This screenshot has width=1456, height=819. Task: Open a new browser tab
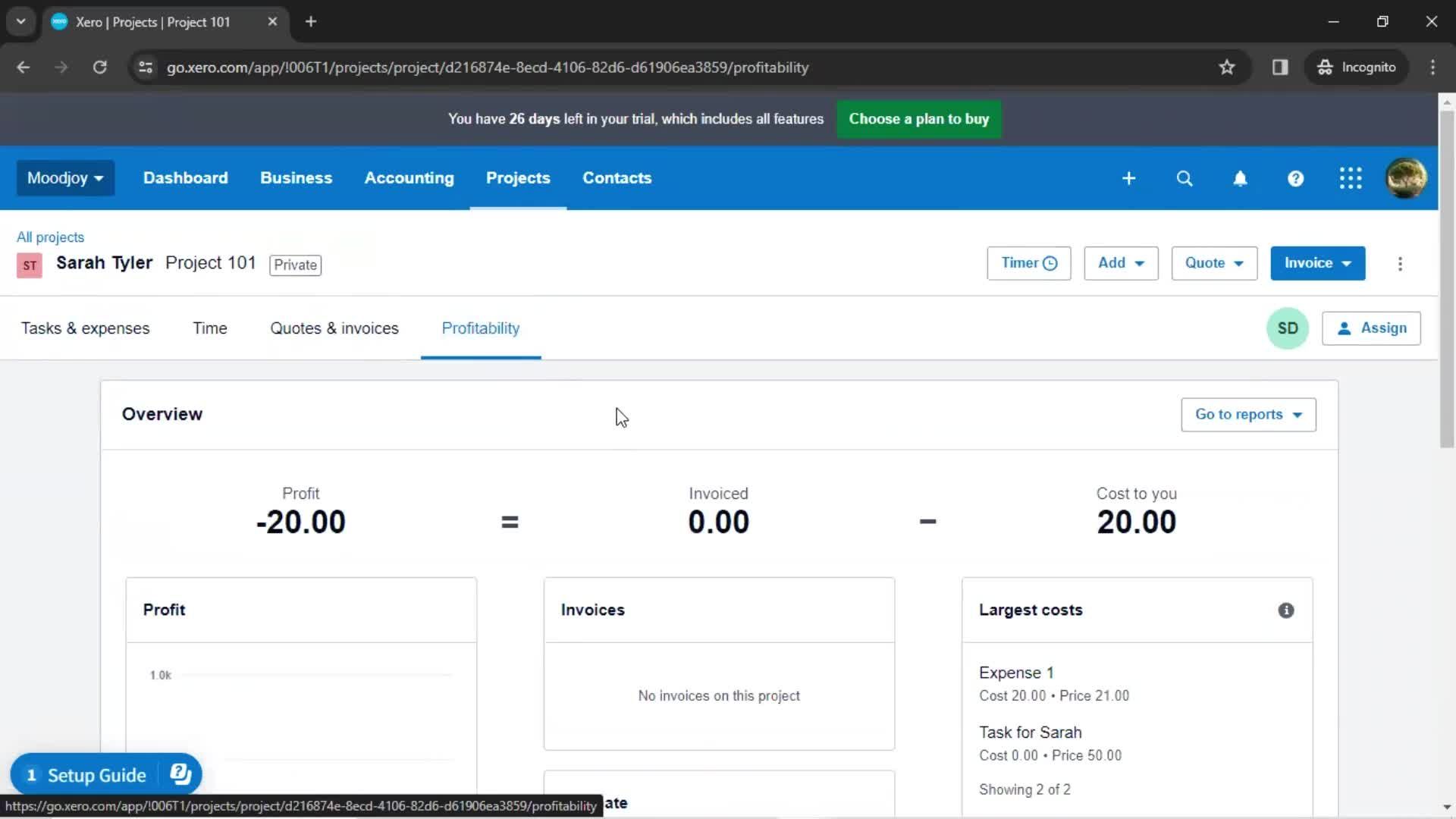311,22
